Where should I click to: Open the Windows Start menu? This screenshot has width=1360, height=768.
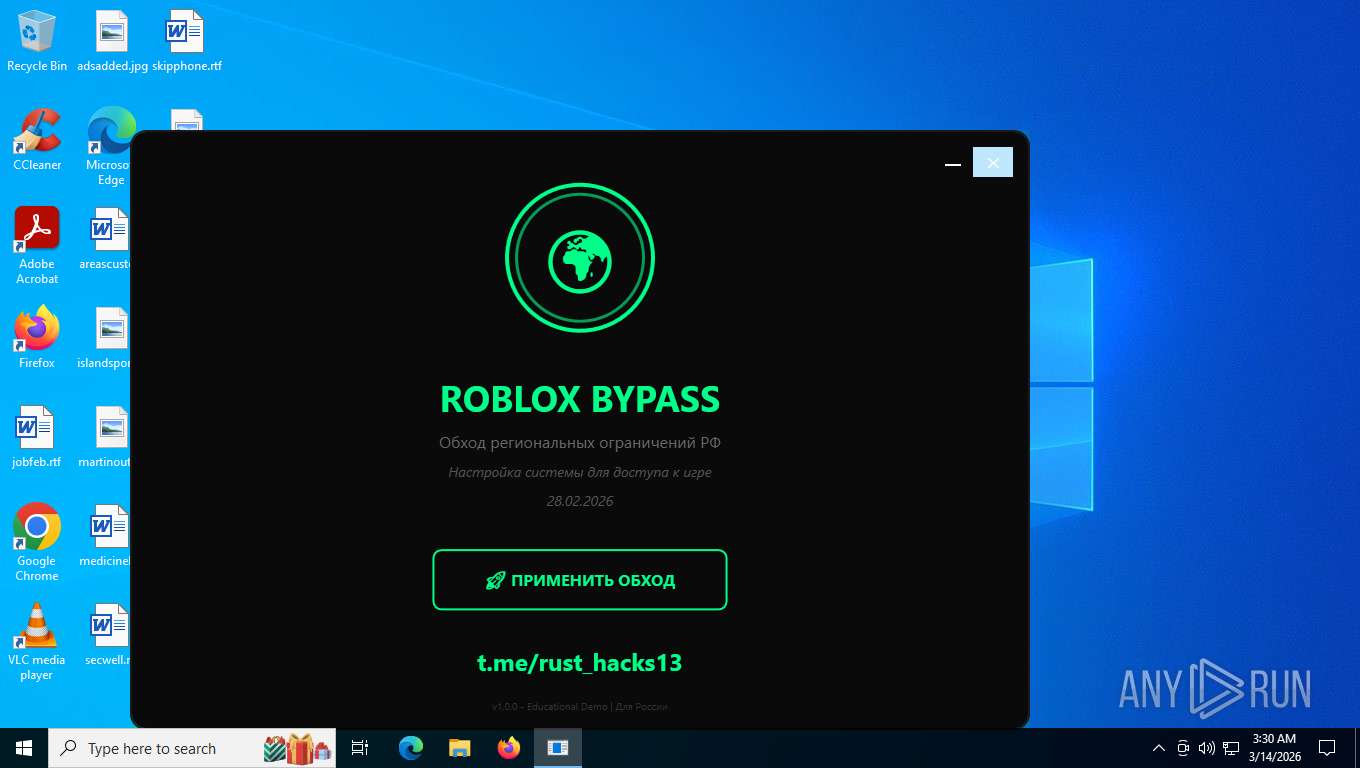(24, 748)
